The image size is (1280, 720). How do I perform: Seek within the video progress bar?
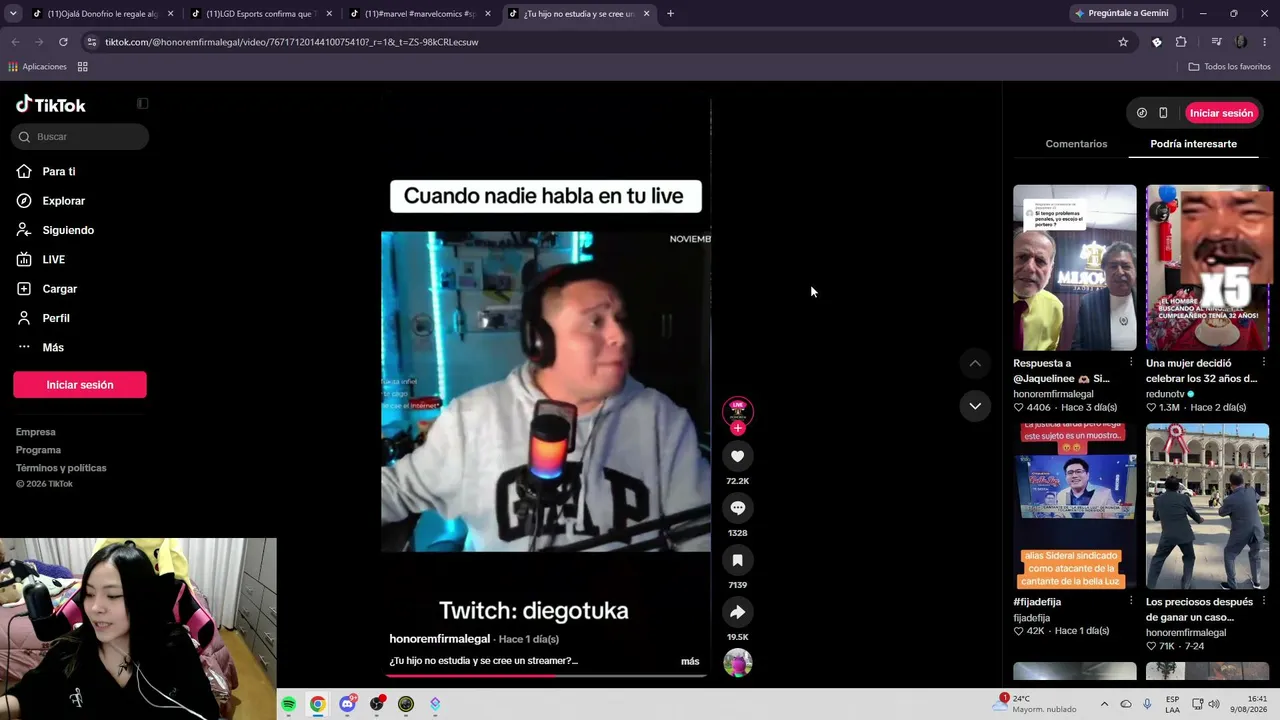[546, 675]
